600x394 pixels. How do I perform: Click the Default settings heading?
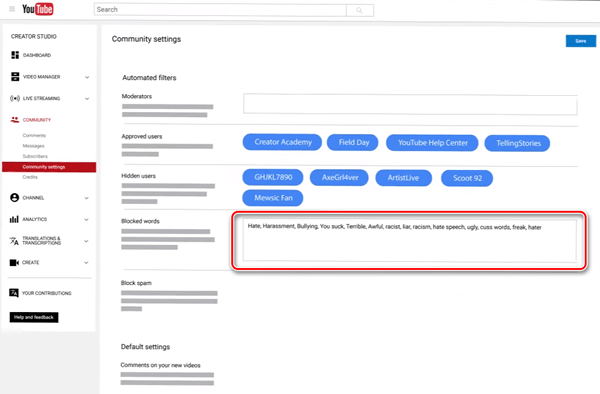[x=145, y=347]
